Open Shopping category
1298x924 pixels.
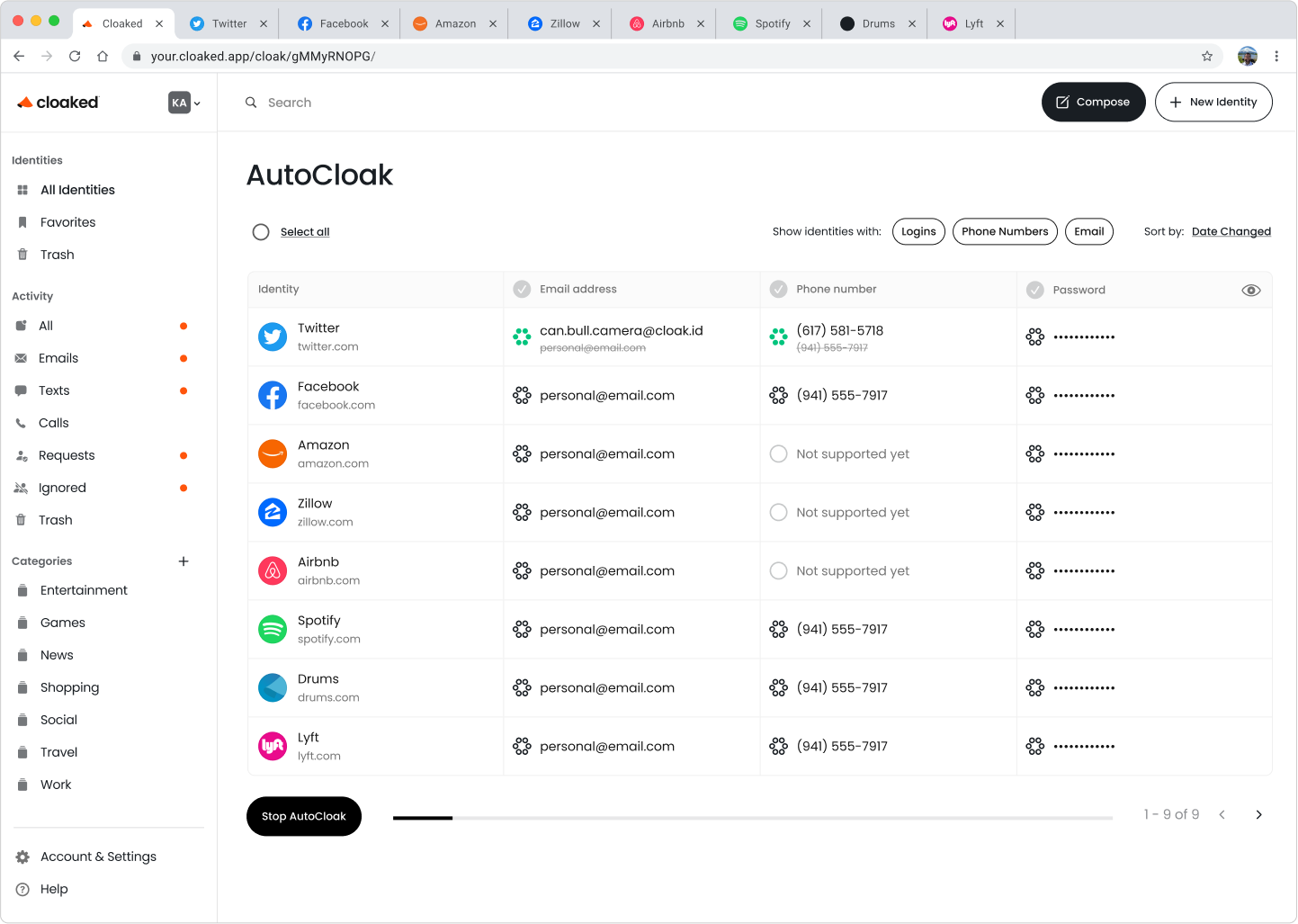(x=69, y=687)
